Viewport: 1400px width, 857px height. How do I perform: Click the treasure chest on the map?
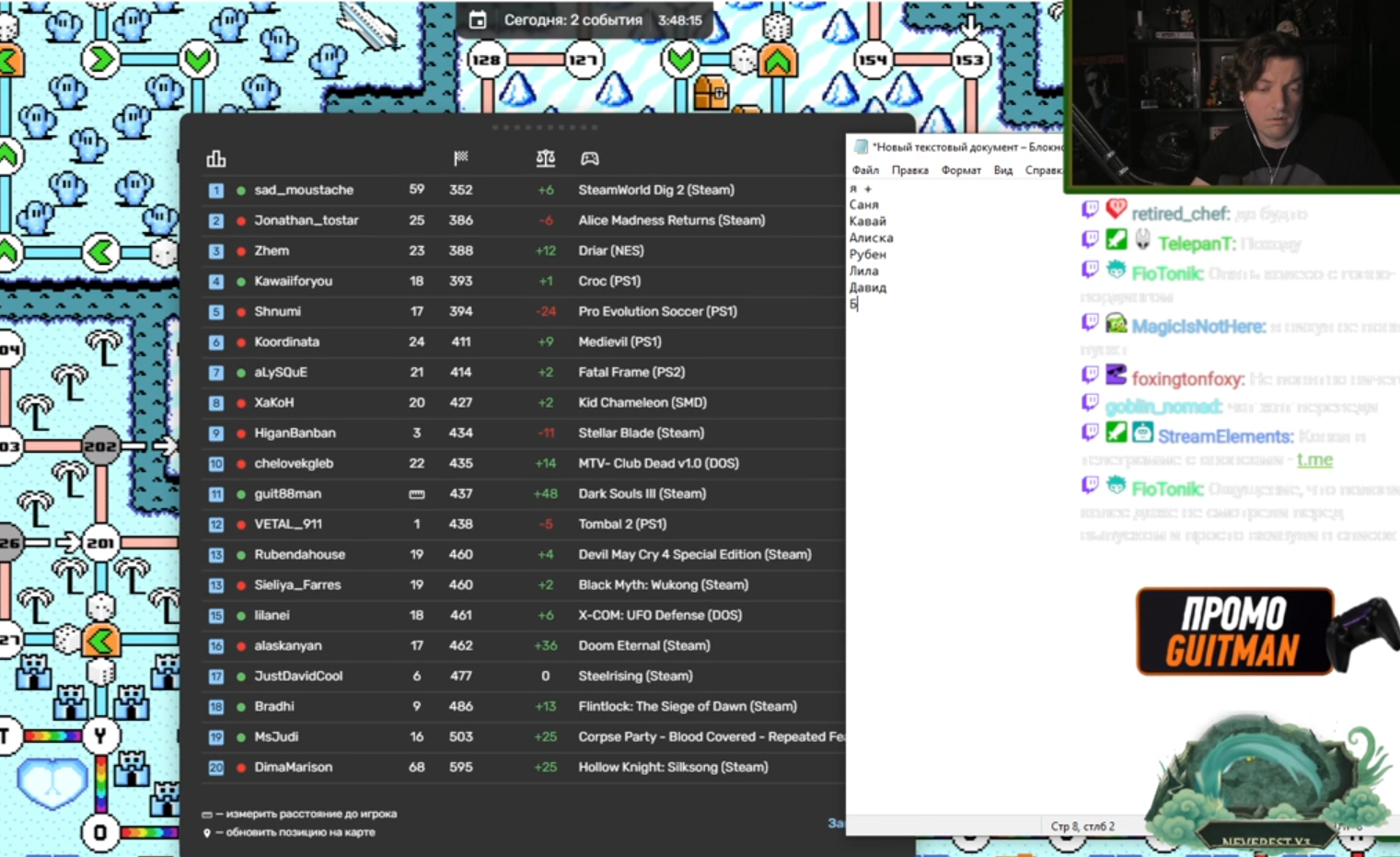(x=712, y=92)
